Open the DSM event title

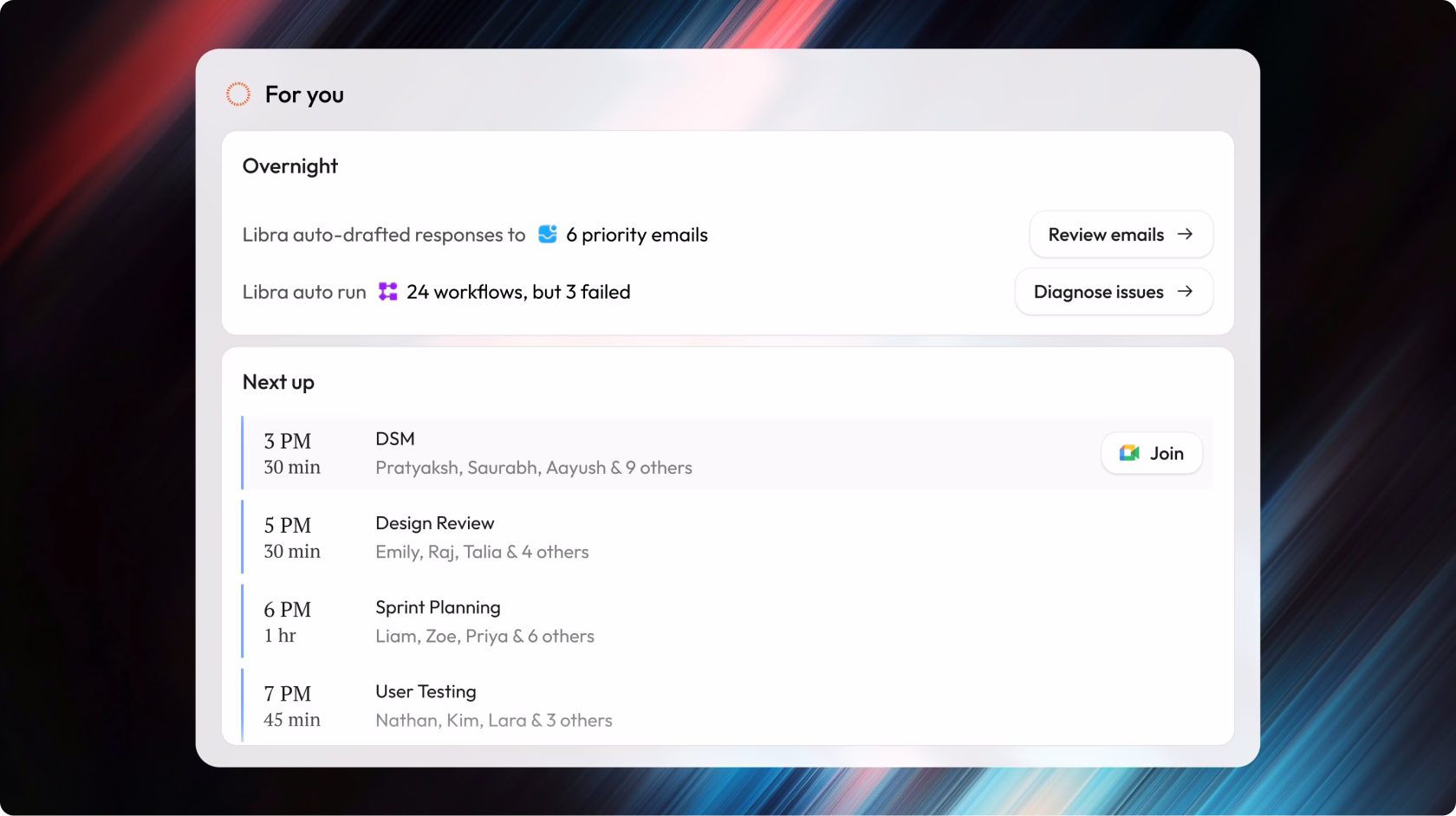point(395,439)
